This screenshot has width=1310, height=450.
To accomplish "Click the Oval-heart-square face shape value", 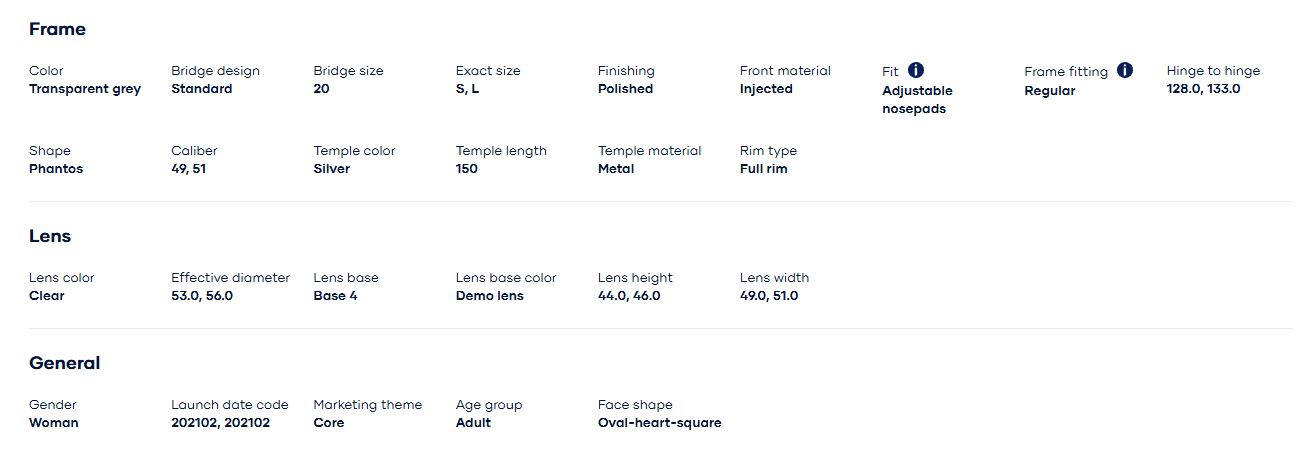I will click(659, 423).
